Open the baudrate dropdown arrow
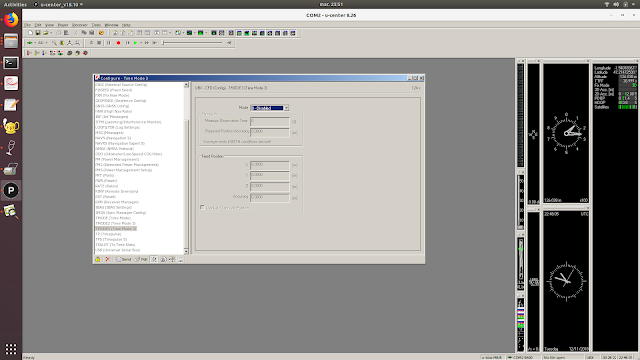 point(47,42)
